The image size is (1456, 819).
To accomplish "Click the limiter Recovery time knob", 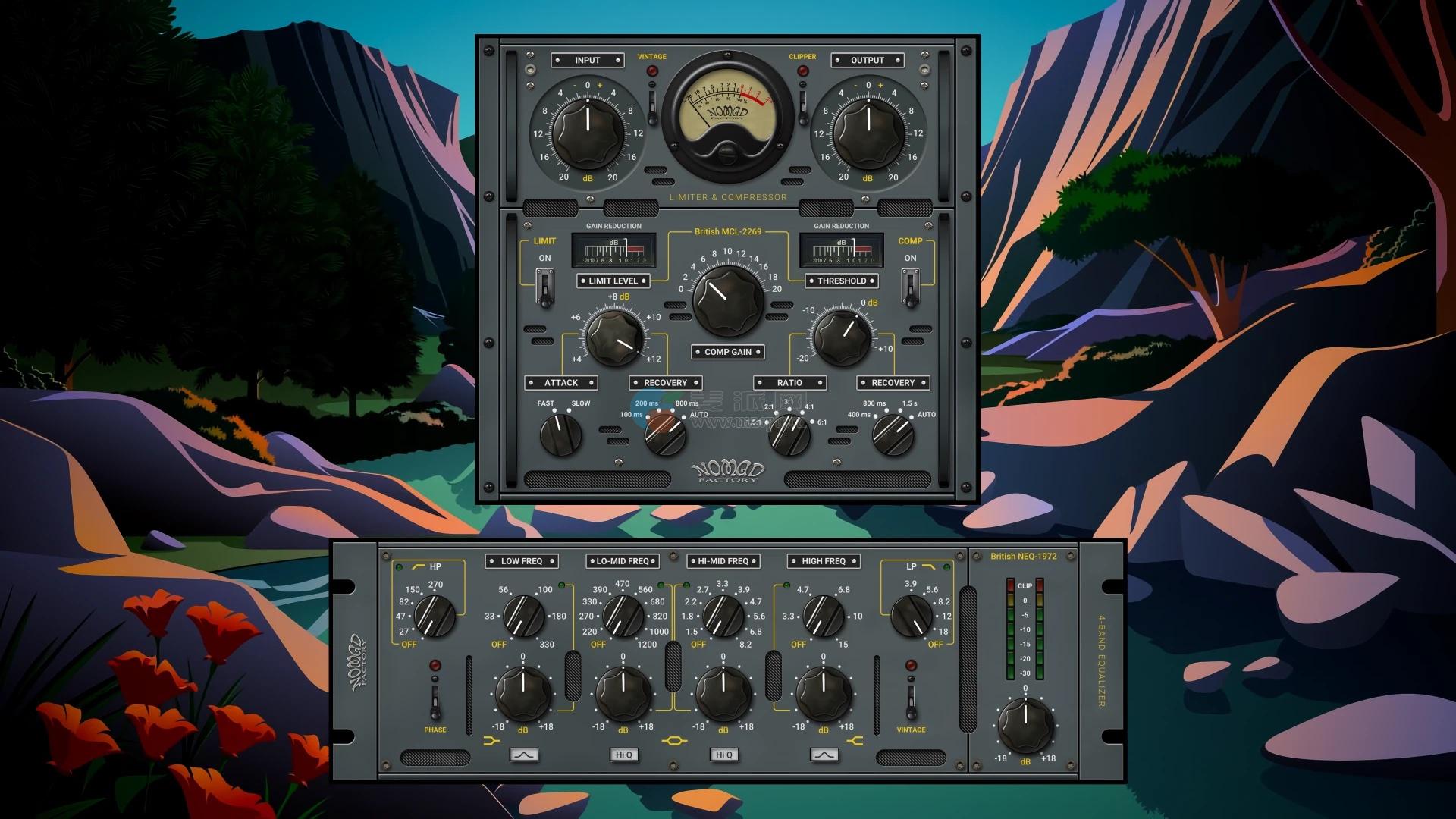I will click(665, 435).
